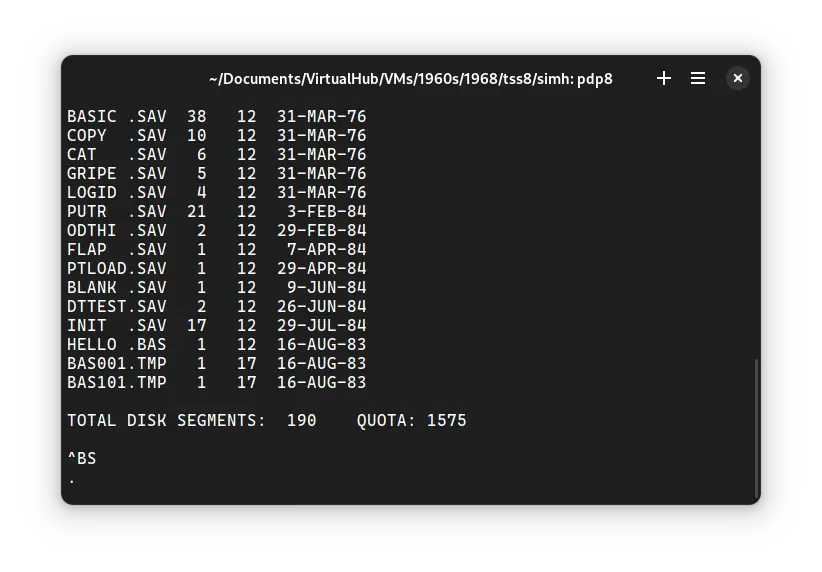Click the ^BS command line

(x=82, y=459)
